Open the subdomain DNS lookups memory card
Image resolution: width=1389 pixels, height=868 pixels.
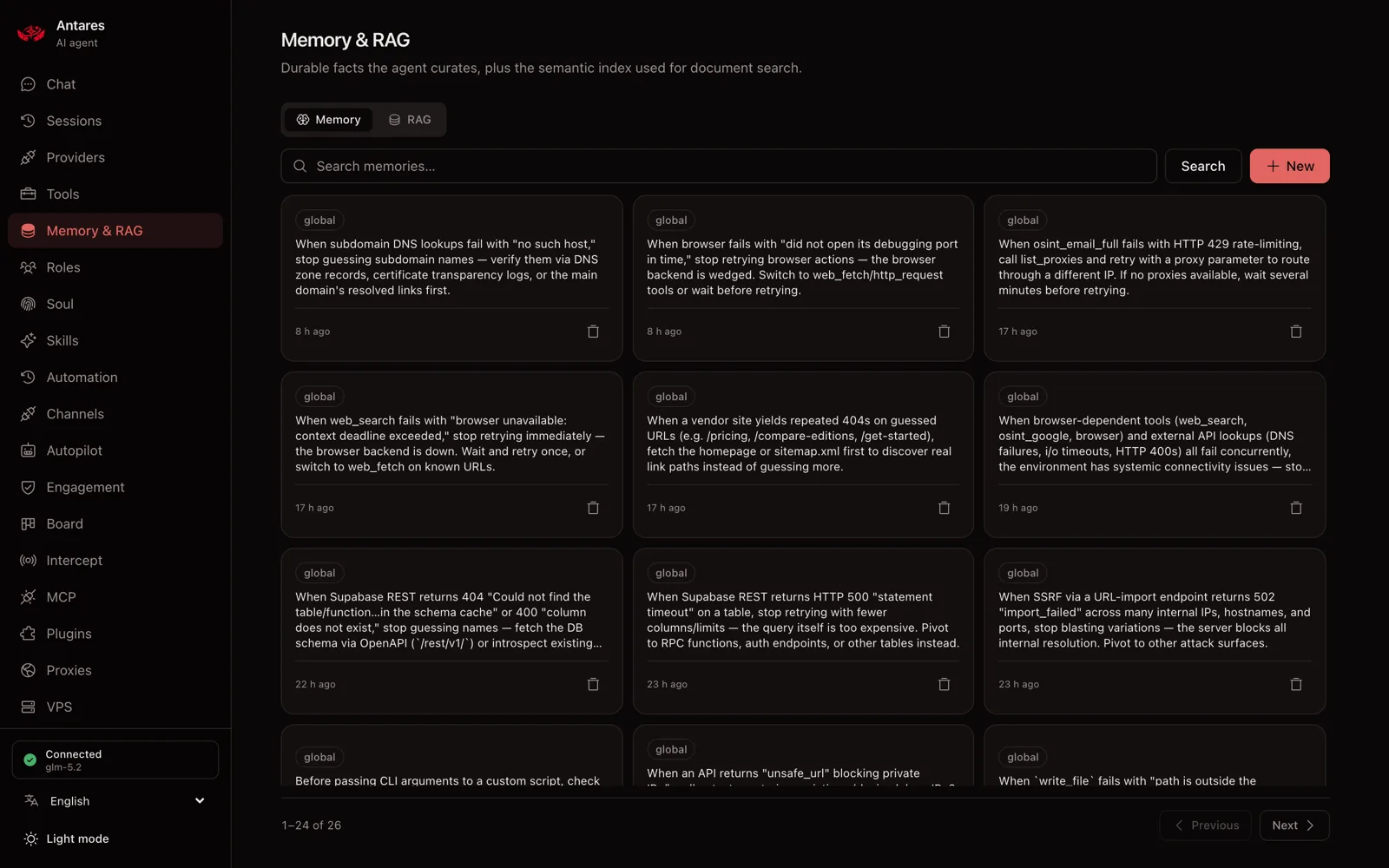click(x=451, y=278)
